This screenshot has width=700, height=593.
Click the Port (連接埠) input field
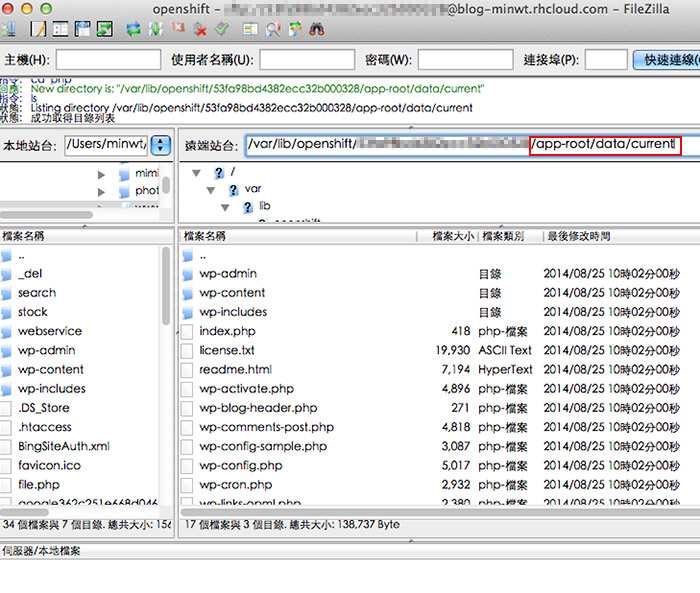click(606, 59)
